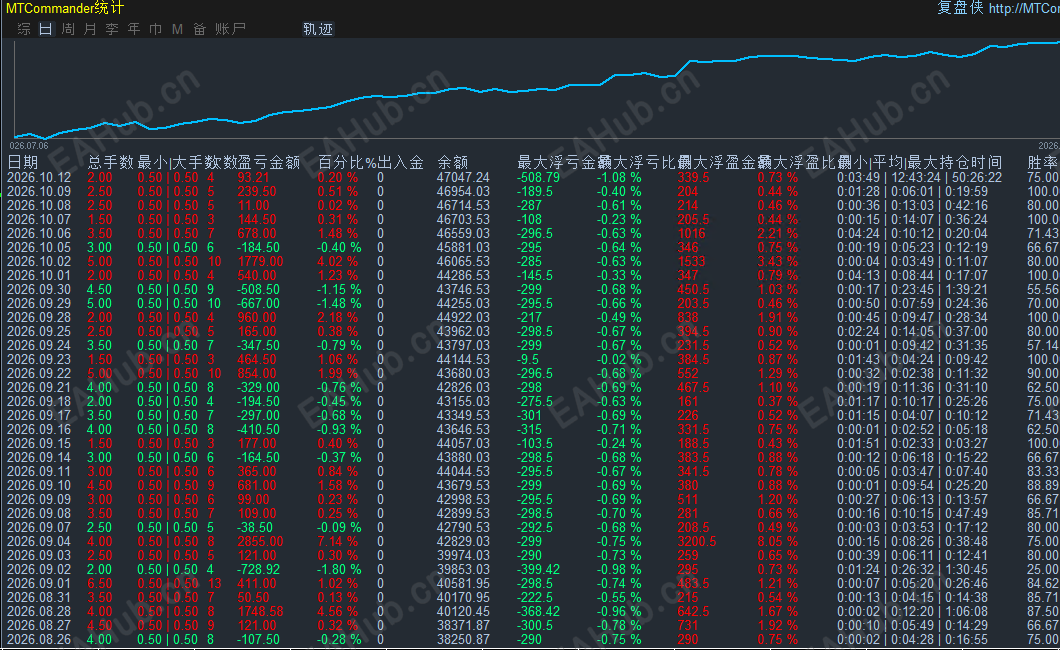This screenshot has height=650, width=1060.
Task: Click max floating loss -399.42
Action: coord(539,569)
